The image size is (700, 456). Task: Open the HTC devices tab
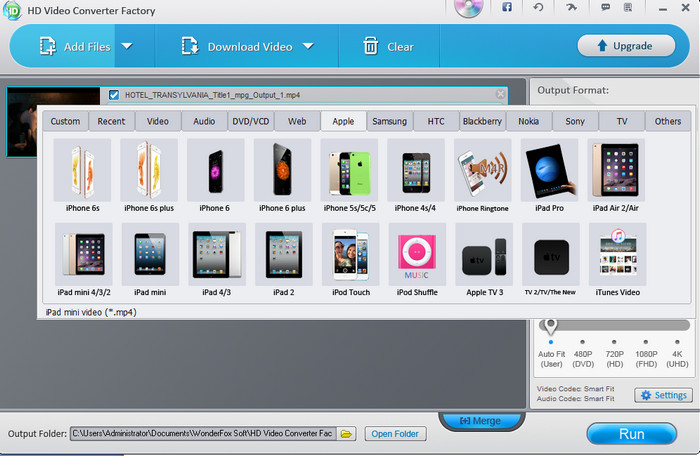[436, 121]
